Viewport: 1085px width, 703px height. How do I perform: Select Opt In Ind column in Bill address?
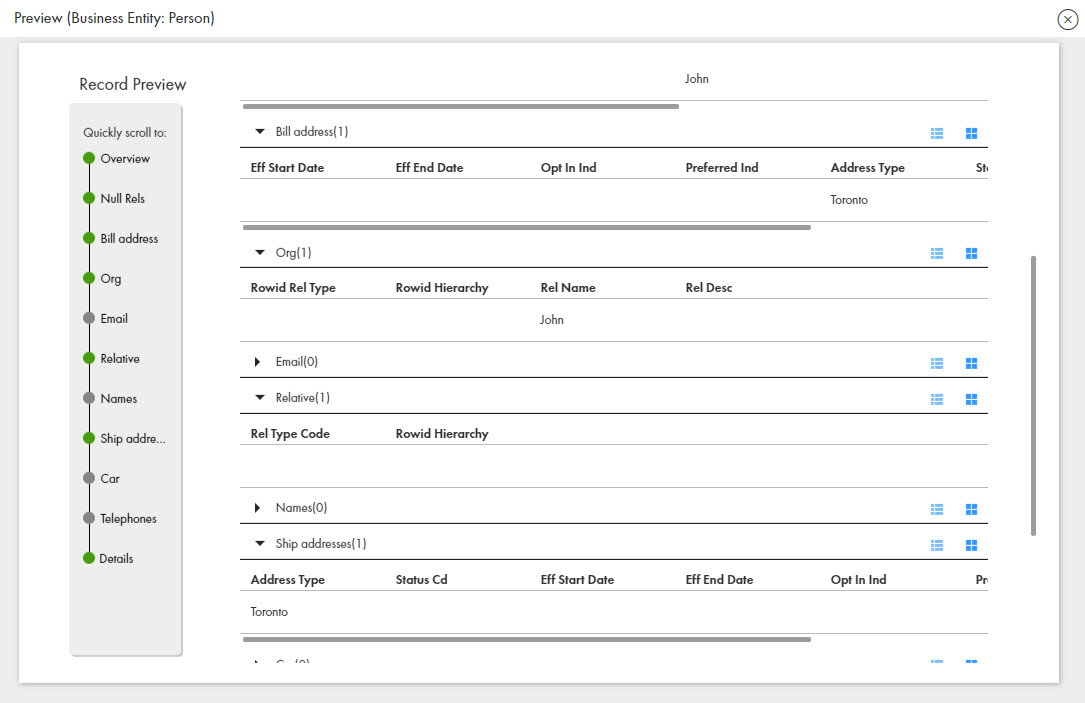click(568, 167)
